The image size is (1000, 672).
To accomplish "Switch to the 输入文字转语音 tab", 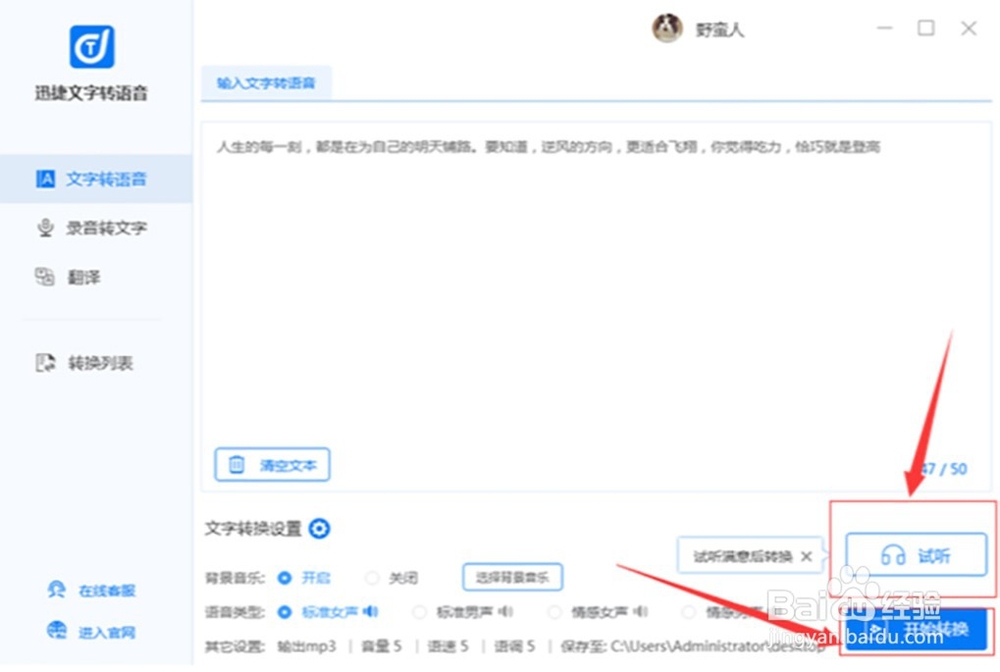I will coord(266,83).
